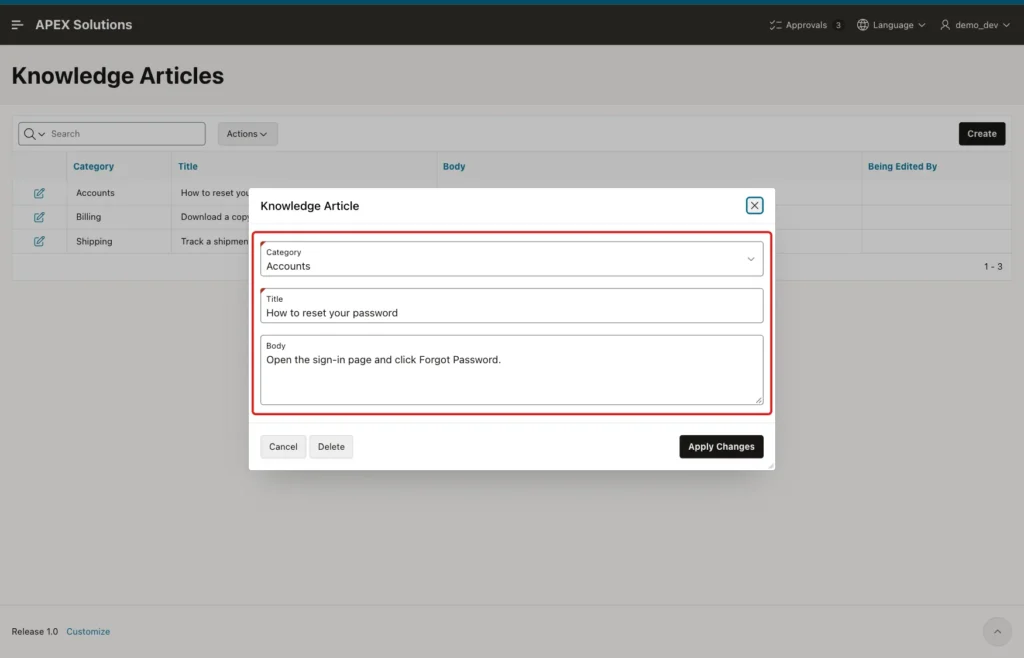Open the Customize link in footer
1024x658 pixels.
click(88, 632)
